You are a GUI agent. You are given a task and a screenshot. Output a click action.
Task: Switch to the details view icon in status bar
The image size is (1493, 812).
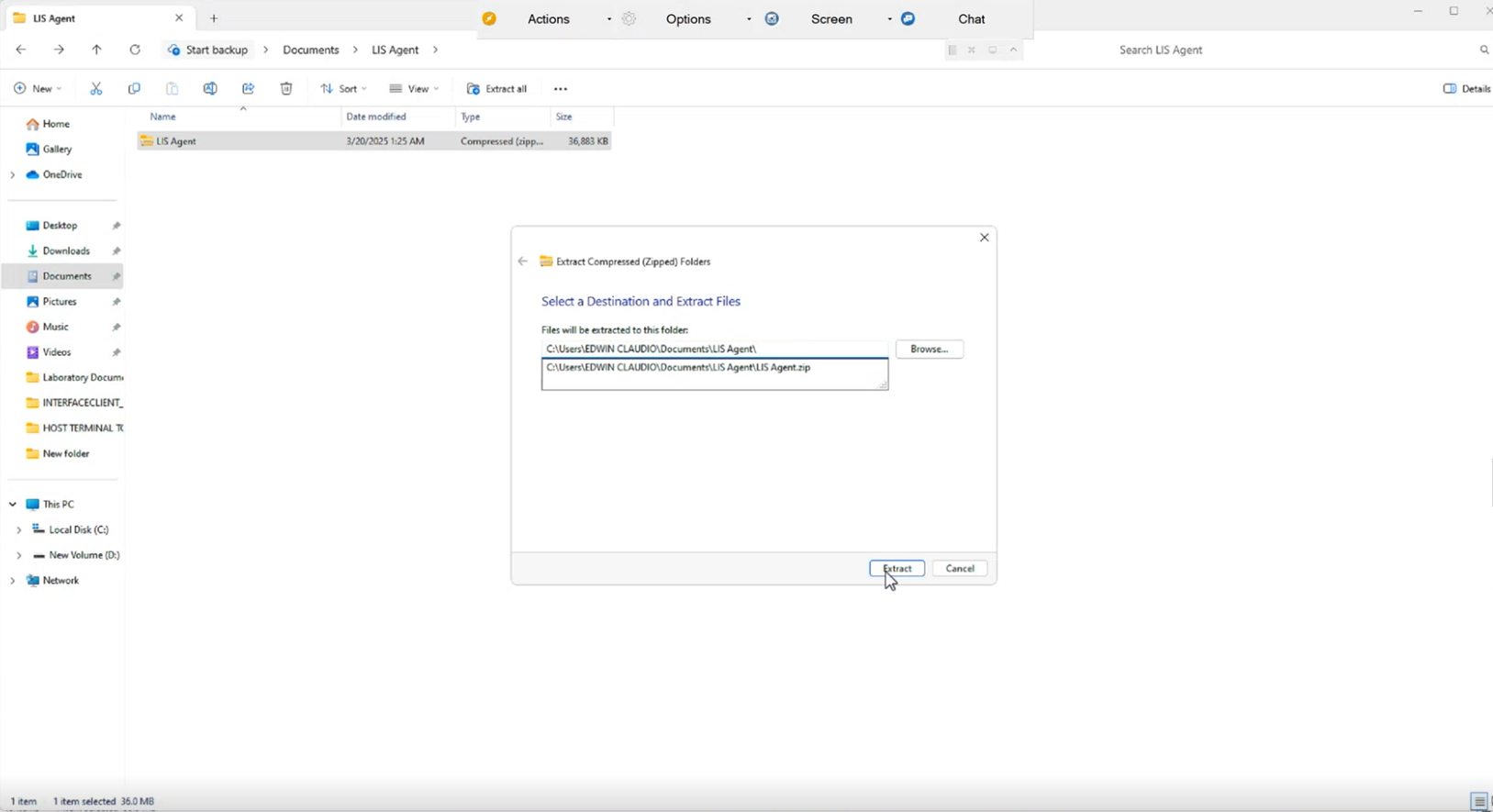1479,802
